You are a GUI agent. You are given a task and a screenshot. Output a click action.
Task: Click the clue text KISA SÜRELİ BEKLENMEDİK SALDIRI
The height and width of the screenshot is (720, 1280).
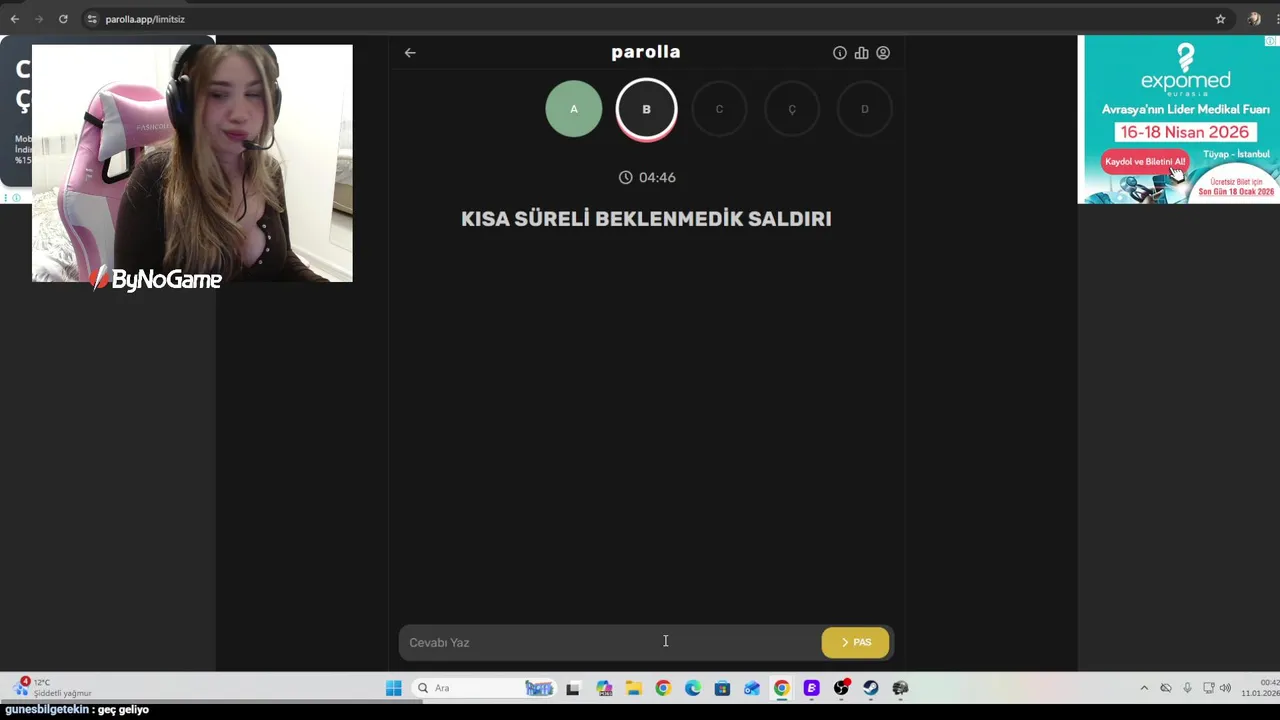point(646,219)
